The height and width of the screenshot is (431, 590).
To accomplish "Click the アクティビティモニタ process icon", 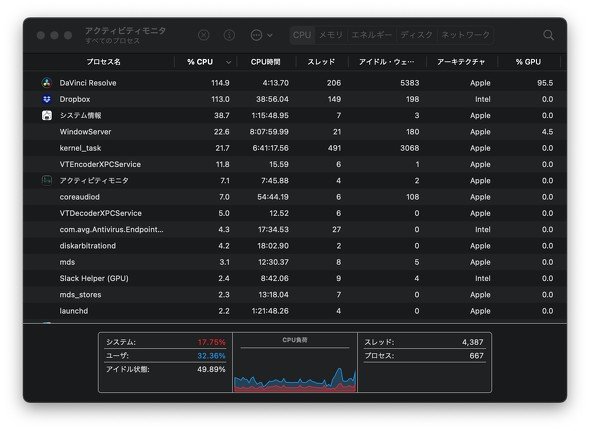I will pyautogui.click(x=47, y=180).
